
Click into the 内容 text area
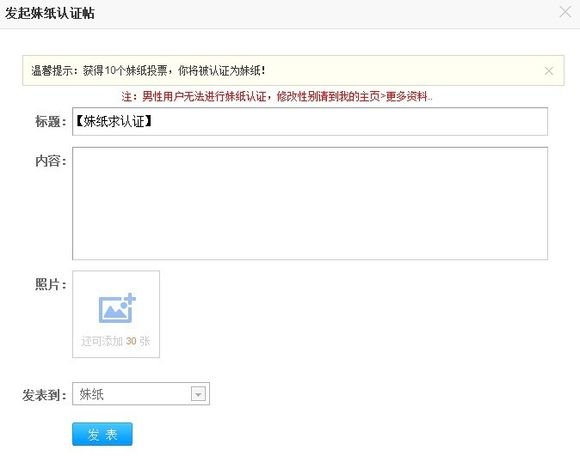click(310, 203)
